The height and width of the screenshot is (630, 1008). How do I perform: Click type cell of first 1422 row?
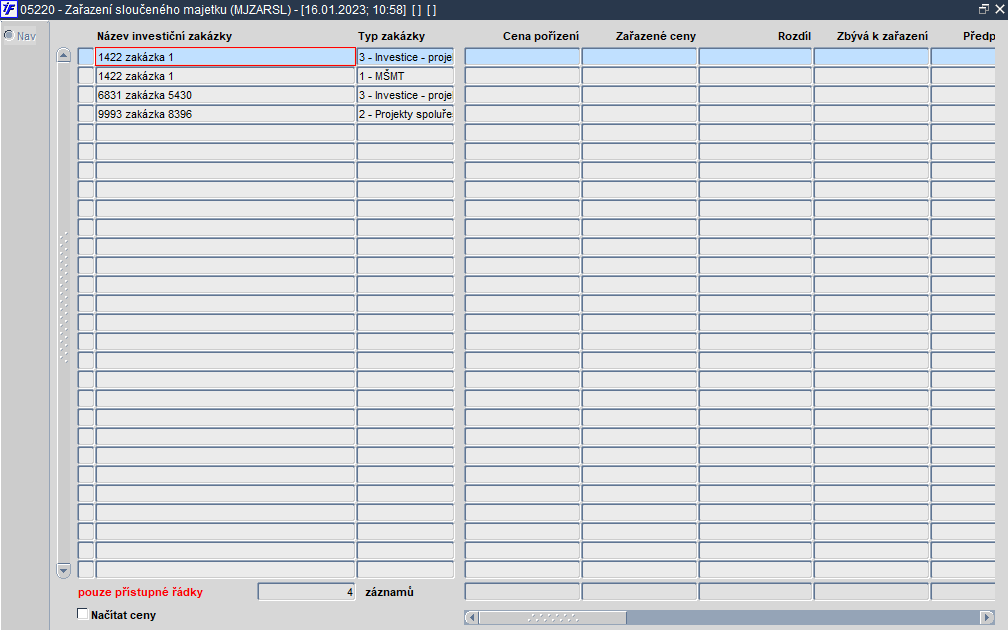[406, 57]
